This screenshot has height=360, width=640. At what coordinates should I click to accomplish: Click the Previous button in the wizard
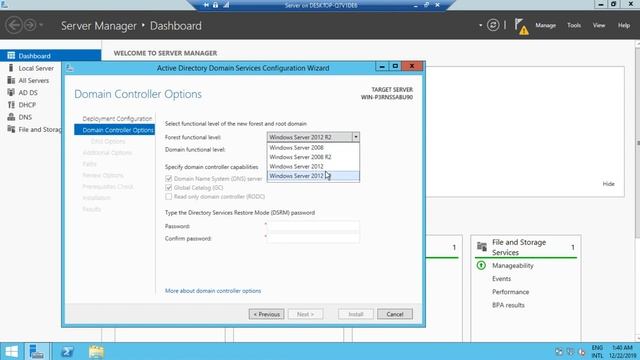pyautogui.click(x=267, y=314)
